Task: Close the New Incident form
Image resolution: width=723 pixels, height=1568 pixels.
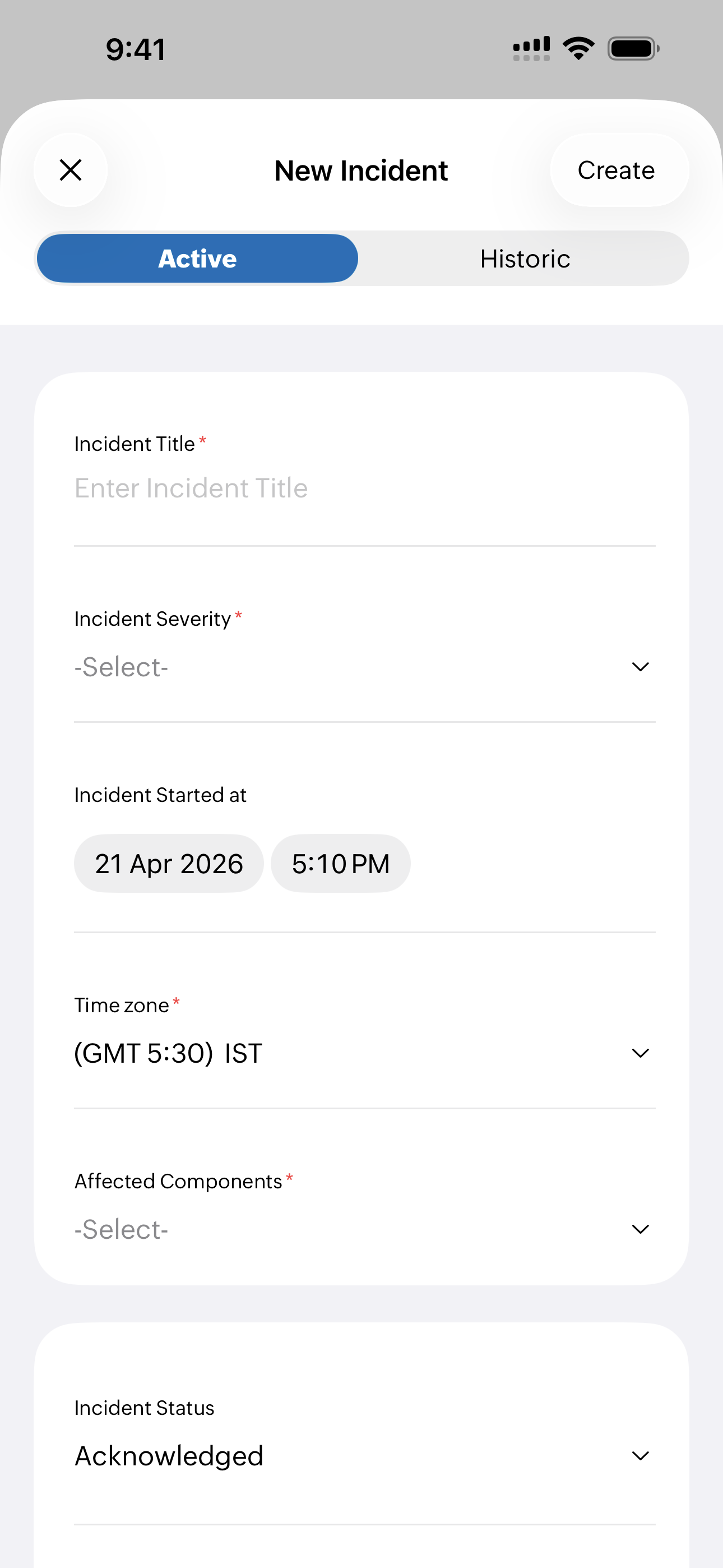Action: 71,170
